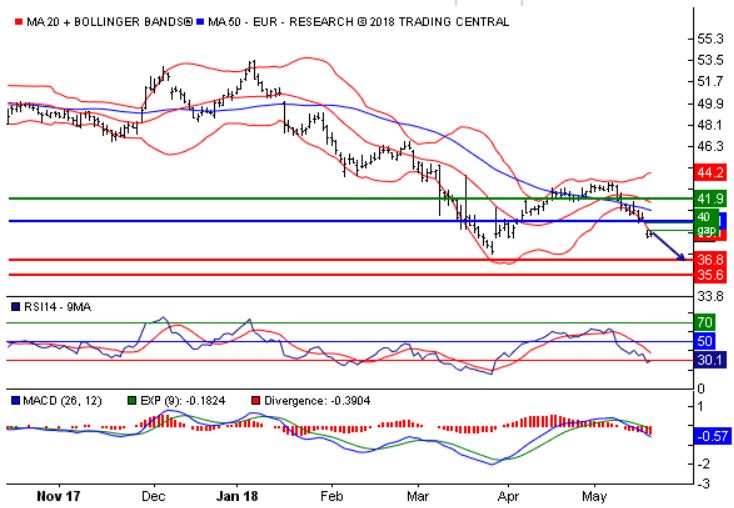
Task: Click the MACD axis value -3
Action: (x=704, y=483)
